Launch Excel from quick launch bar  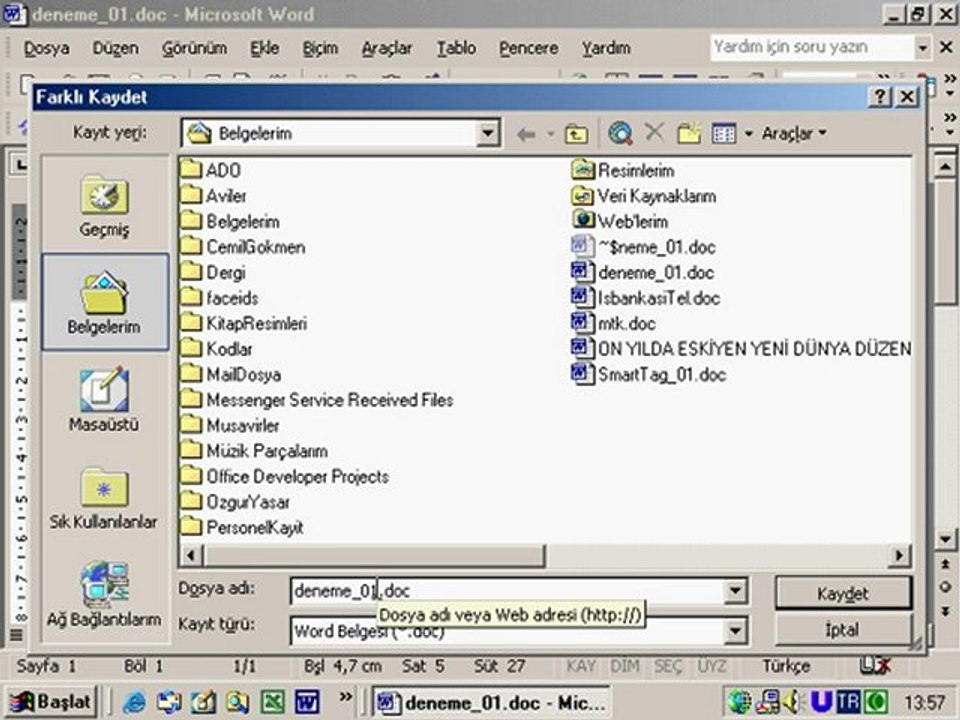272,702
